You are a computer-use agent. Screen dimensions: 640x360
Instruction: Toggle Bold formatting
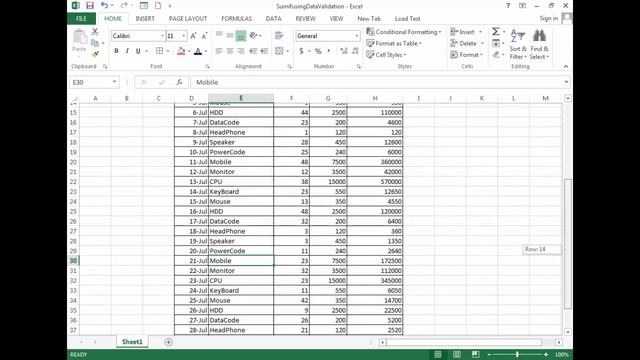pyautogui.click(x=116, y=51)
